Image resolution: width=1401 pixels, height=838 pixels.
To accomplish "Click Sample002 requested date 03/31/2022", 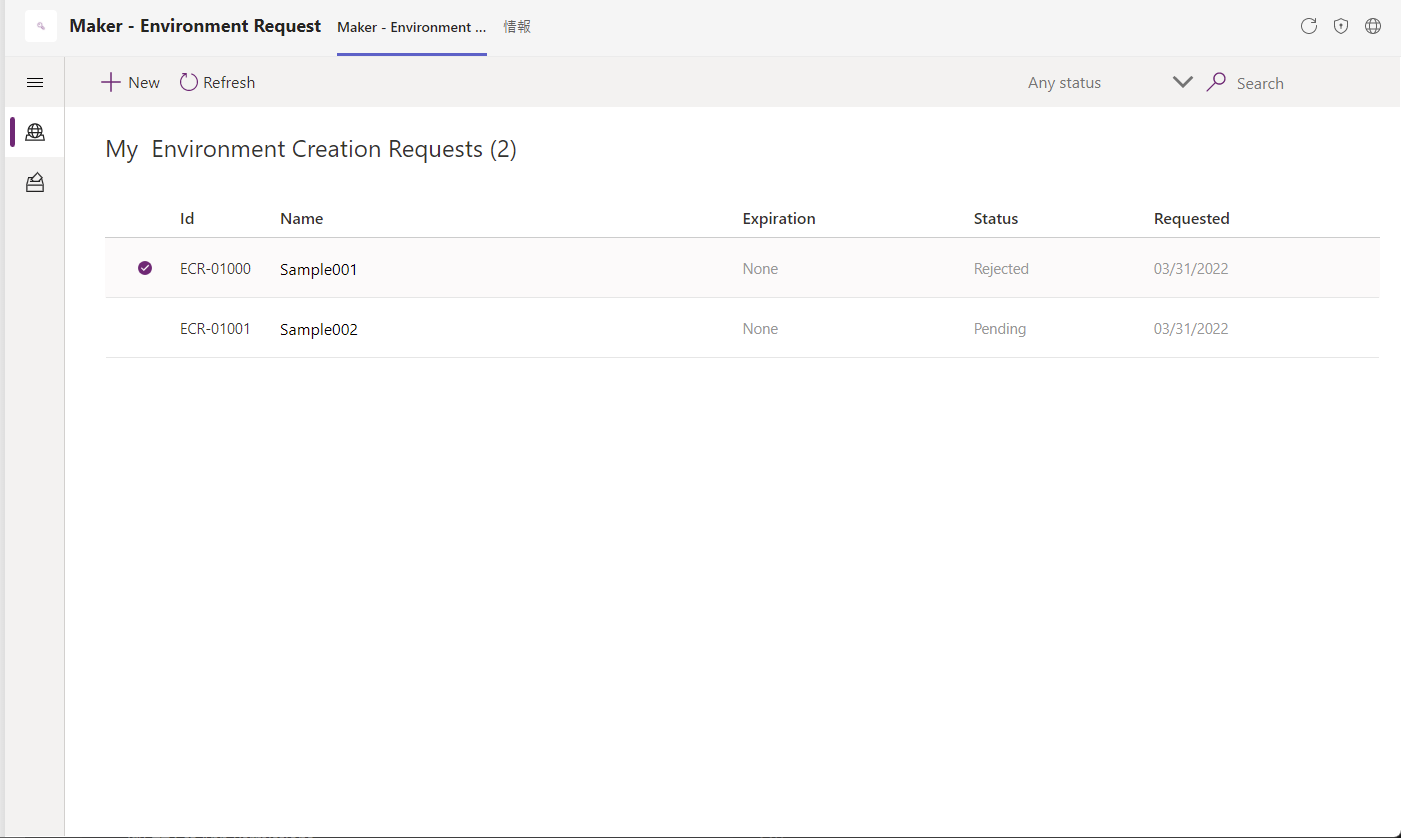I will 1191,328.
